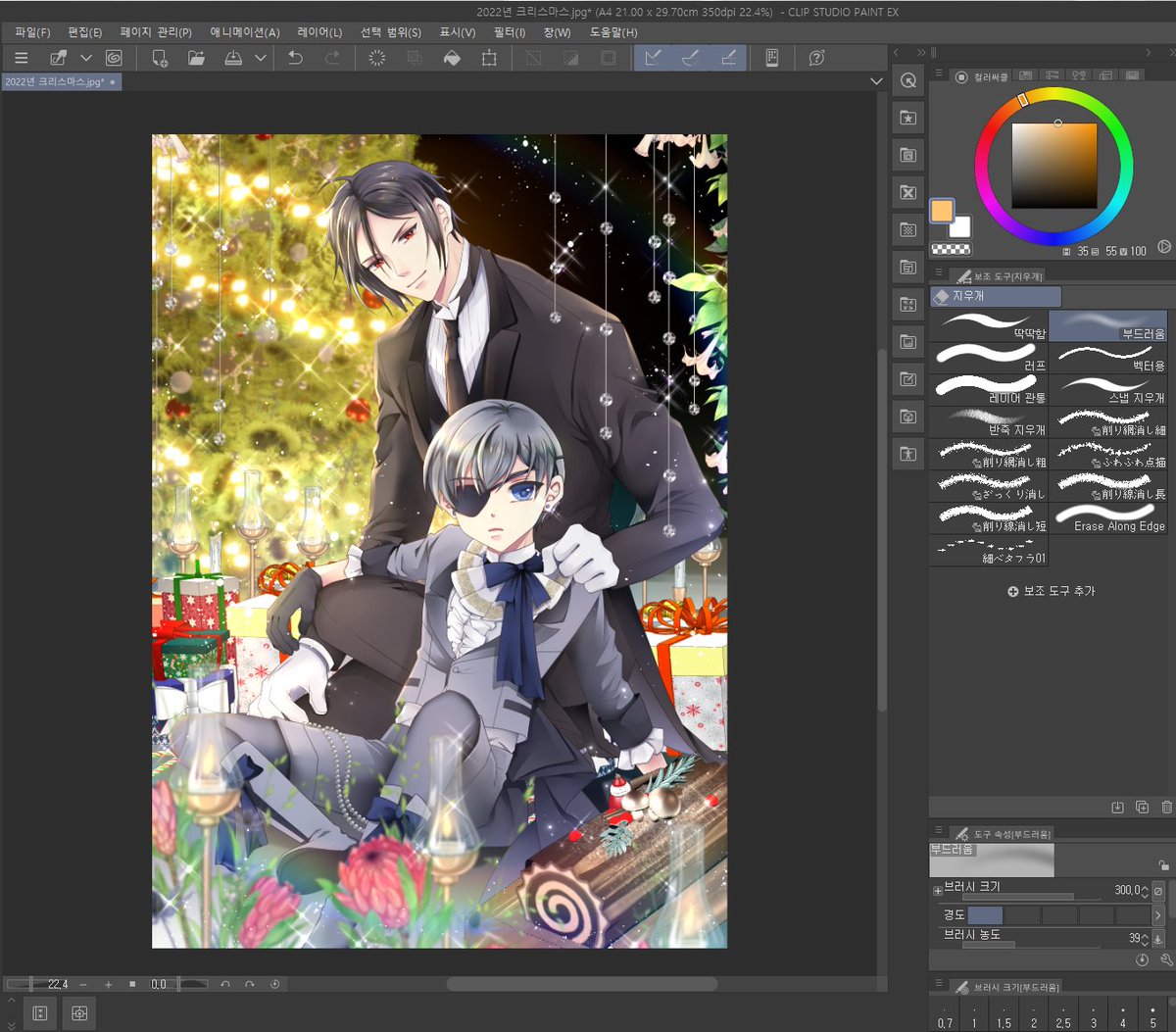Click the CLIP STUDIO launcher spiral icon
The image size is (1176, 1032).
(x=114, y=58)
